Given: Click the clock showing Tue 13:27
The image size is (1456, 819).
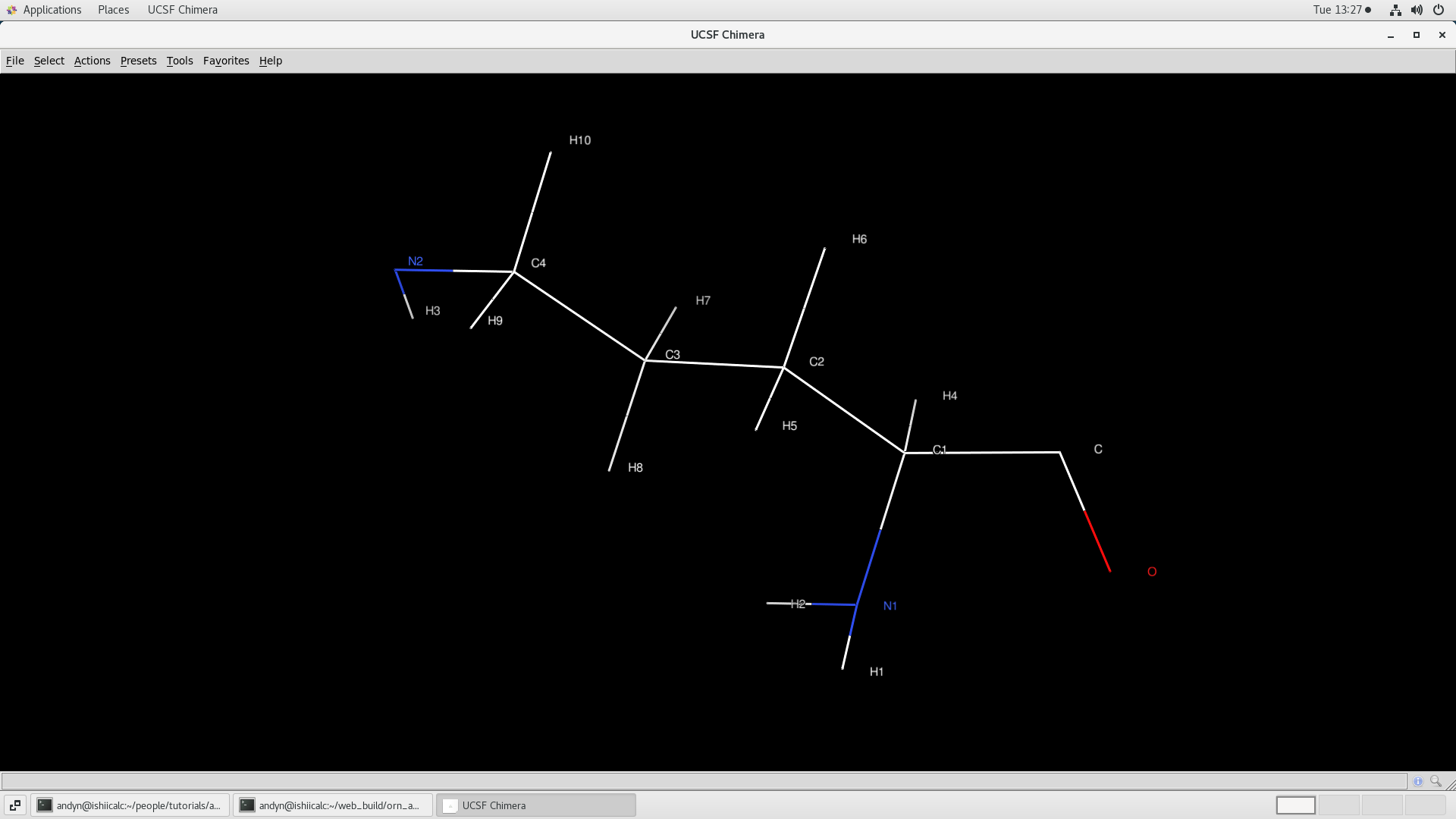Looking at the screenshot, I should pyautogui.click(x=1338, y=10).
